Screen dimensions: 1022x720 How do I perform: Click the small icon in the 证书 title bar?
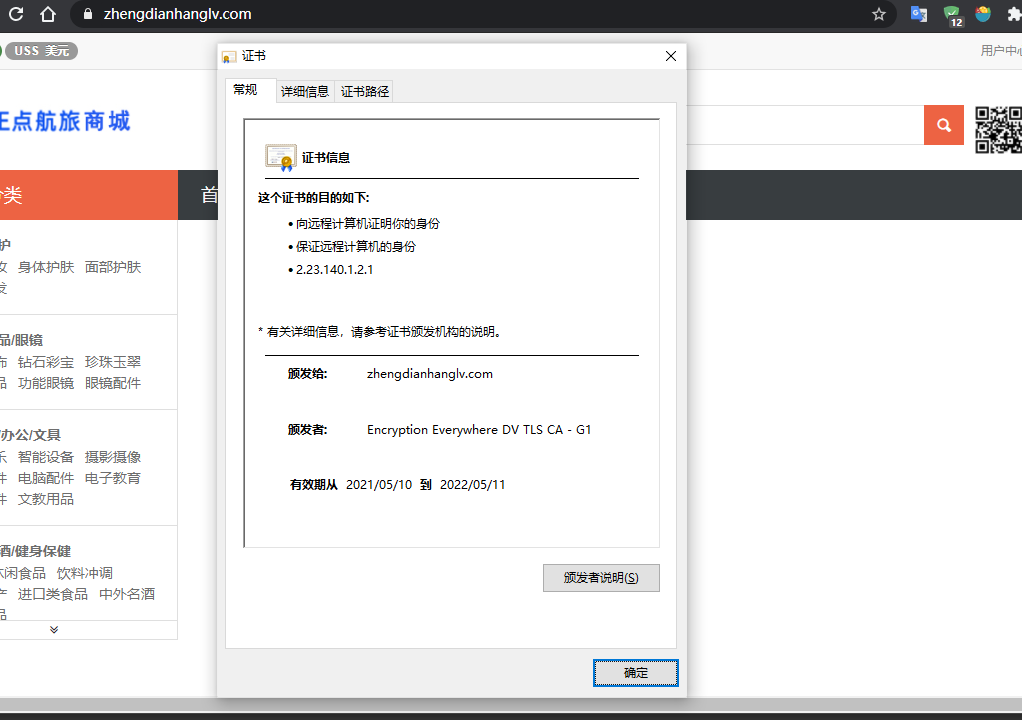[x=229, y=57]
